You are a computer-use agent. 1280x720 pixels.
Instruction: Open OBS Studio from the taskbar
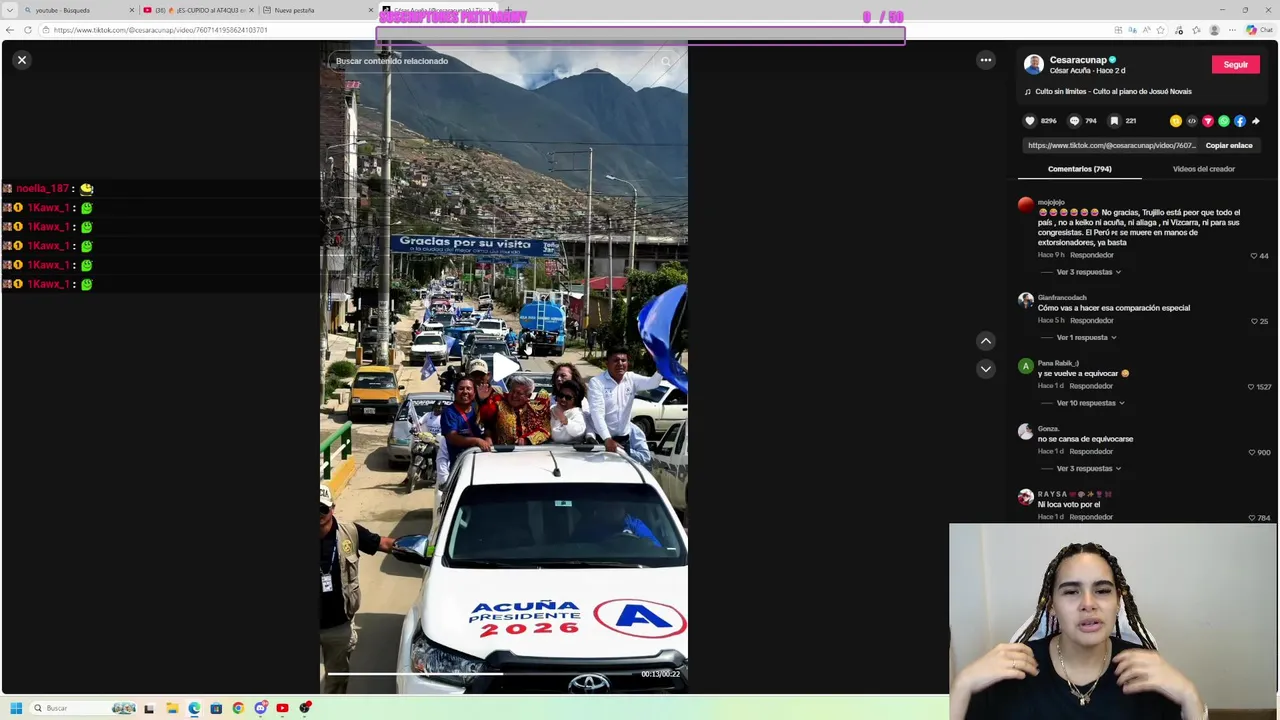click(305, 708)
